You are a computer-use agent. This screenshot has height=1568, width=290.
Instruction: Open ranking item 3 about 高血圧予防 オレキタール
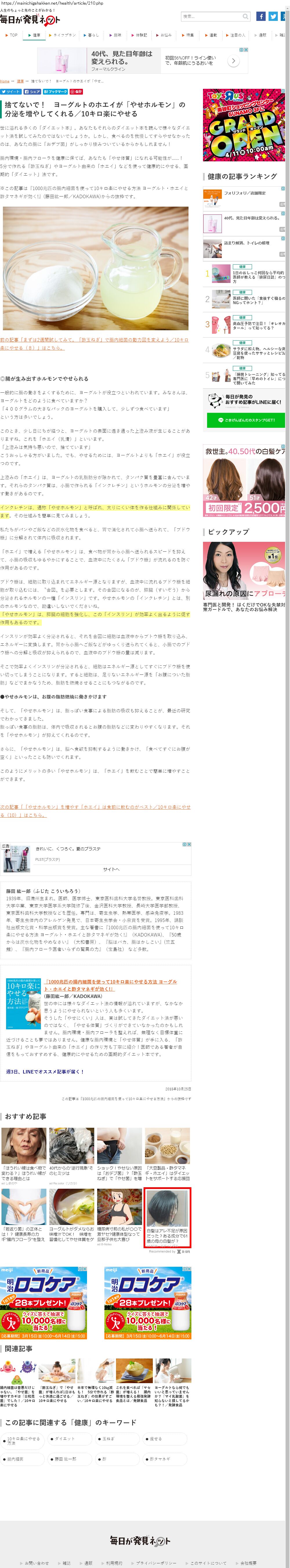point(244,324)
